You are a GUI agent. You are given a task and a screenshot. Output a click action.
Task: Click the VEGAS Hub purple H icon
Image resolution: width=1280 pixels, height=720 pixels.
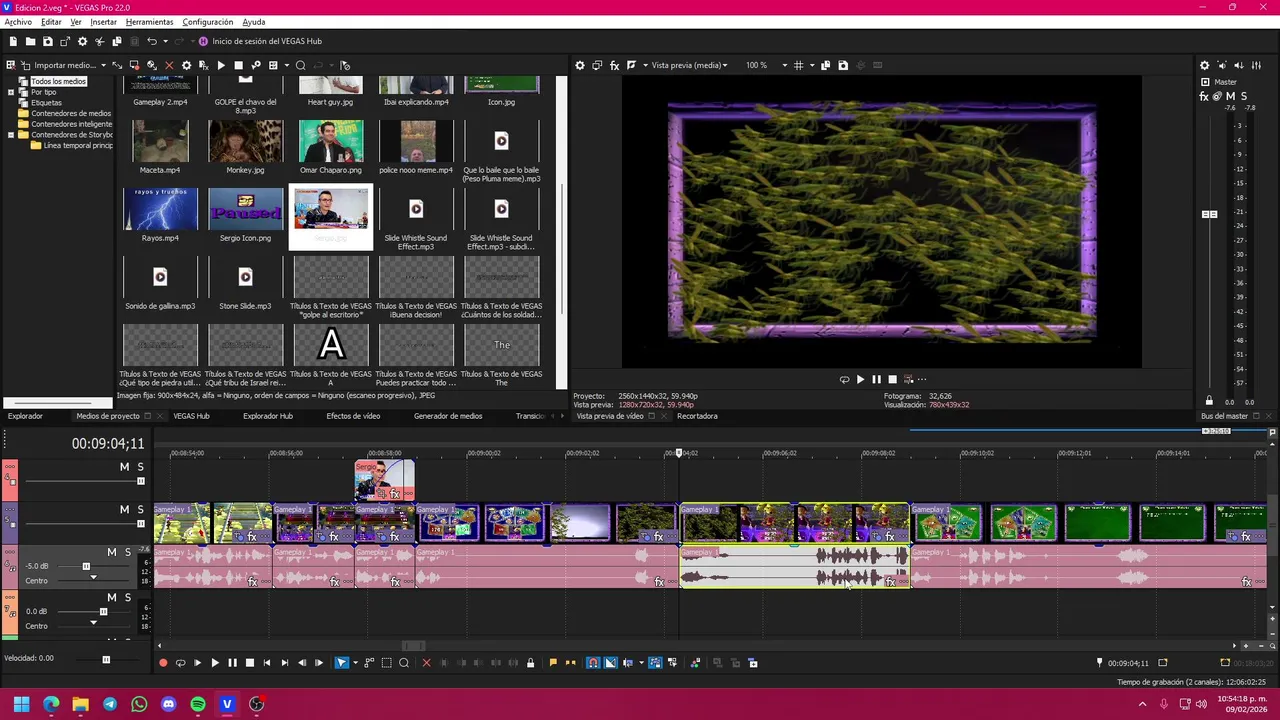coord(203,41)
